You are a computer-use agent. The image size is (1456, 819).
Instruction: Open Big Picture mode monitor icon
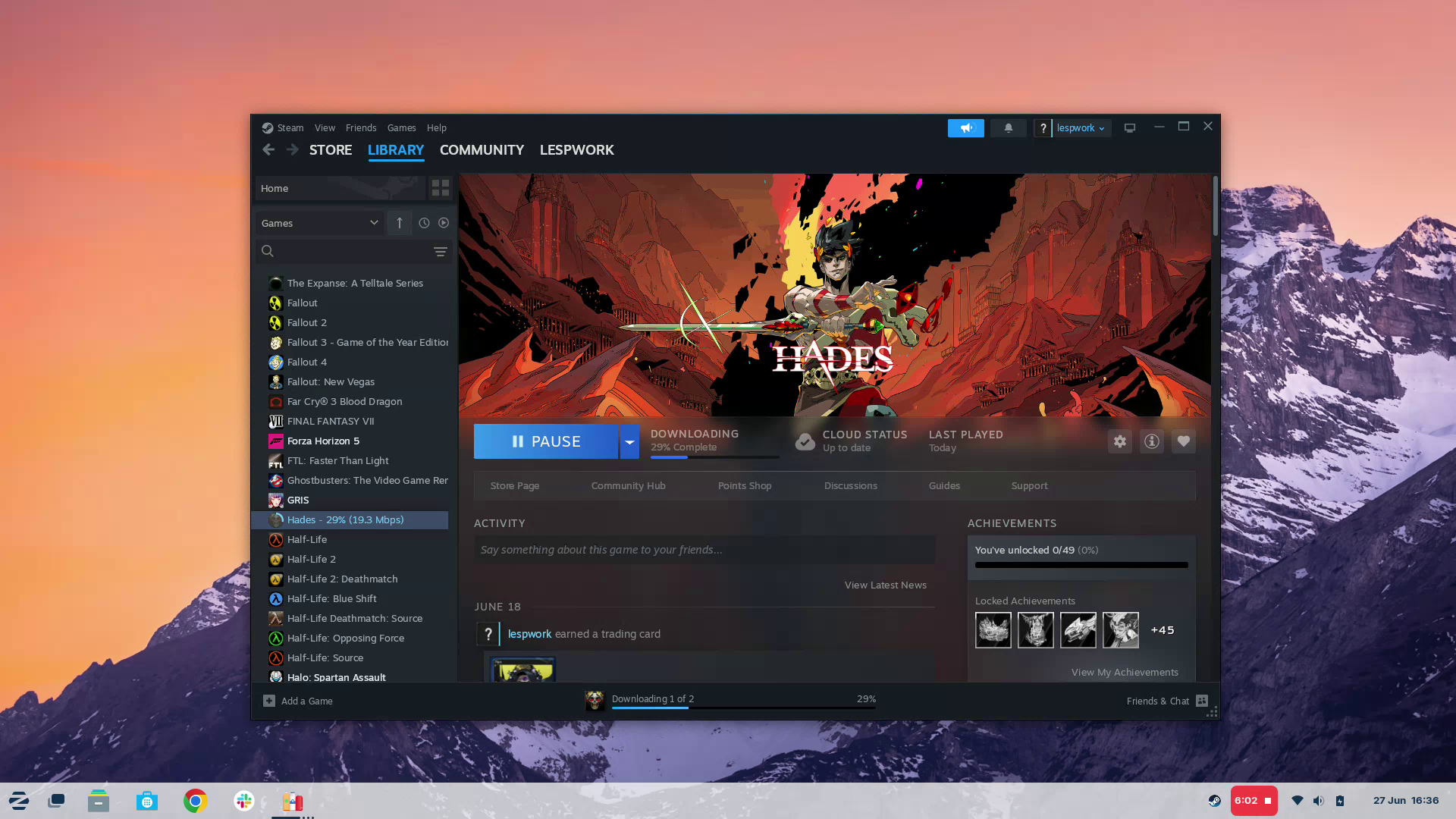click(1129, 128)
